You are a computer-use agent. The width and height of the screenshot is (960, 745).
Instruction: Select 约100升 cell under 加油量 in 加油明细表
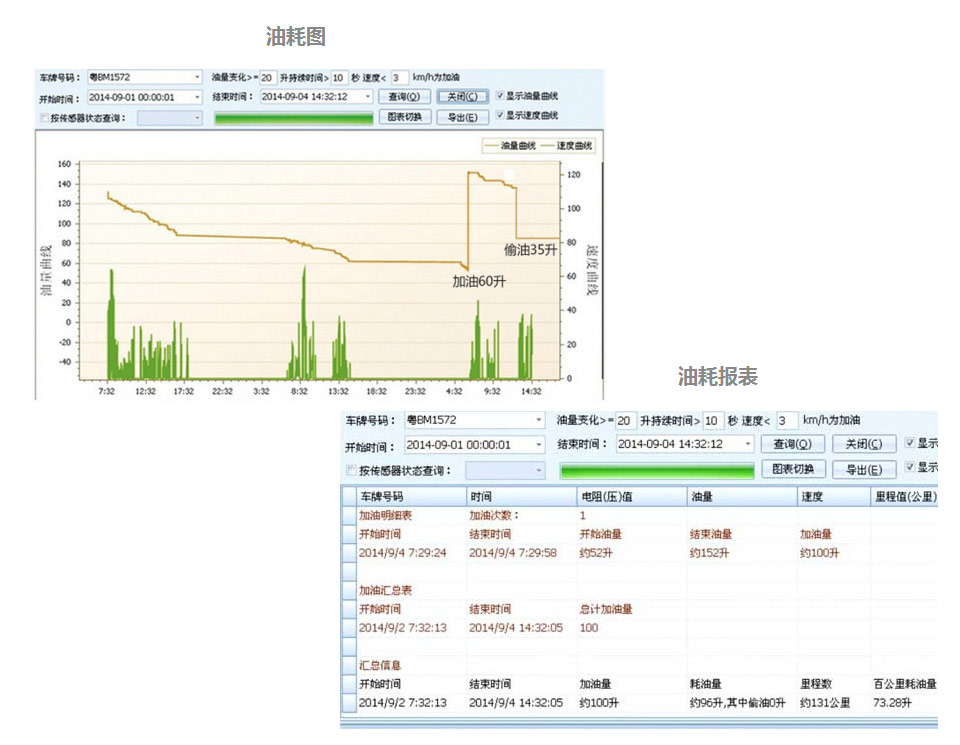click(819, 553)
